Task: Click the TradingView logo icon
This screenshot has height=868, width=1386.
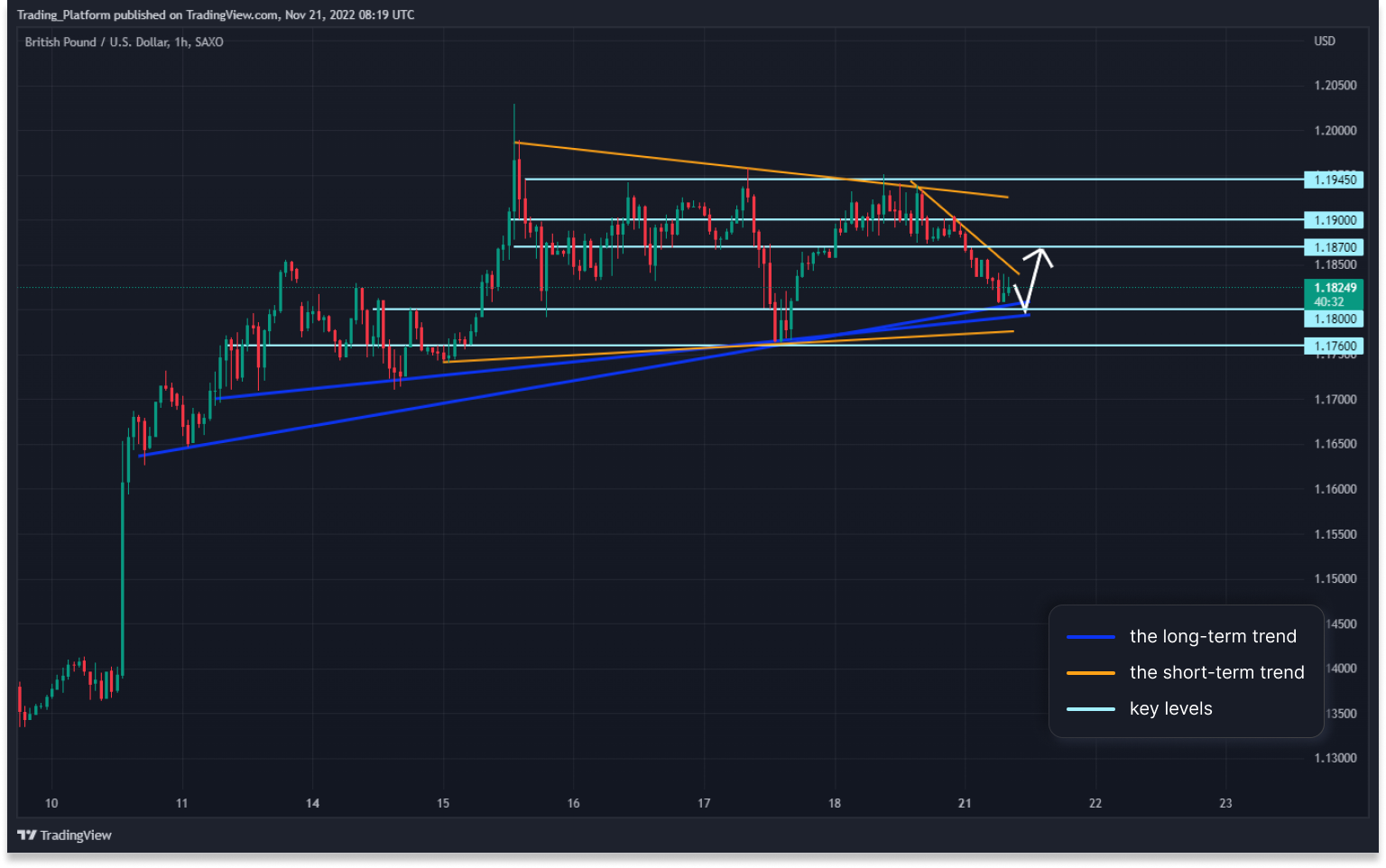Action: tap(27, 836)
